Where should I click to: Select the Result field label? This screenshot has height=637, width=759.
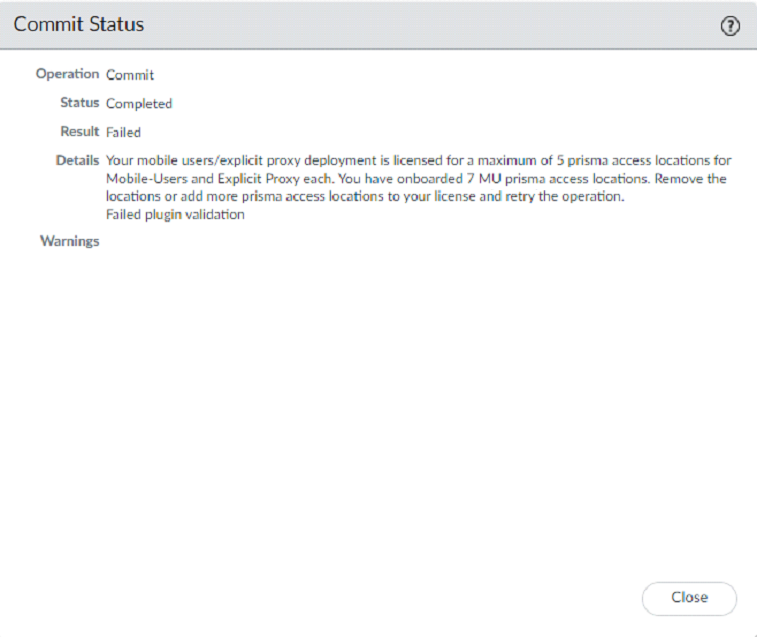80,131
